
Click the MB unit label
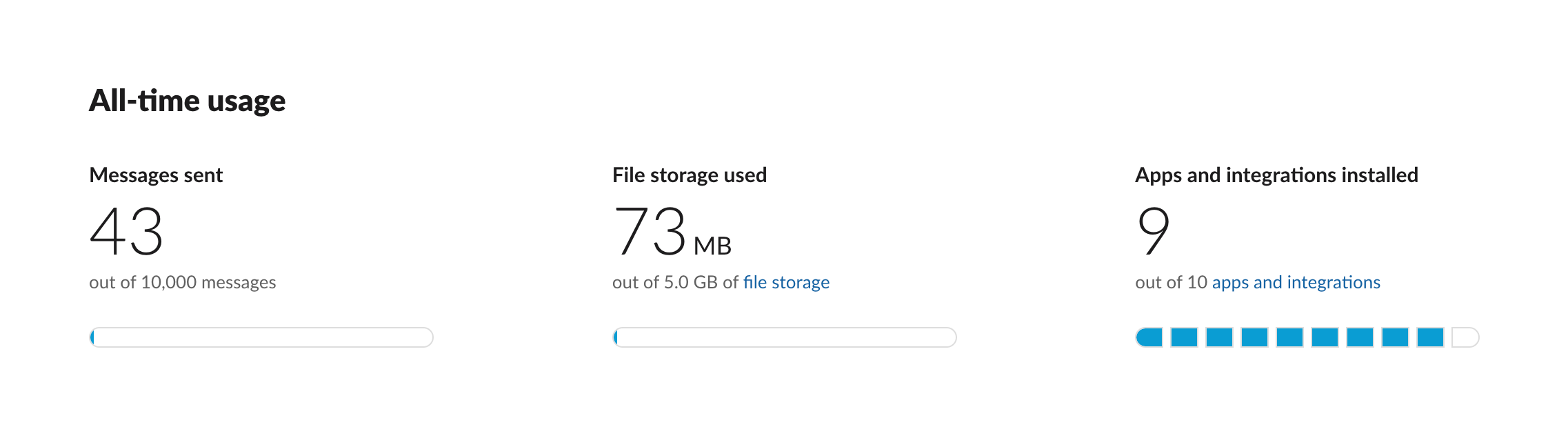712,246
